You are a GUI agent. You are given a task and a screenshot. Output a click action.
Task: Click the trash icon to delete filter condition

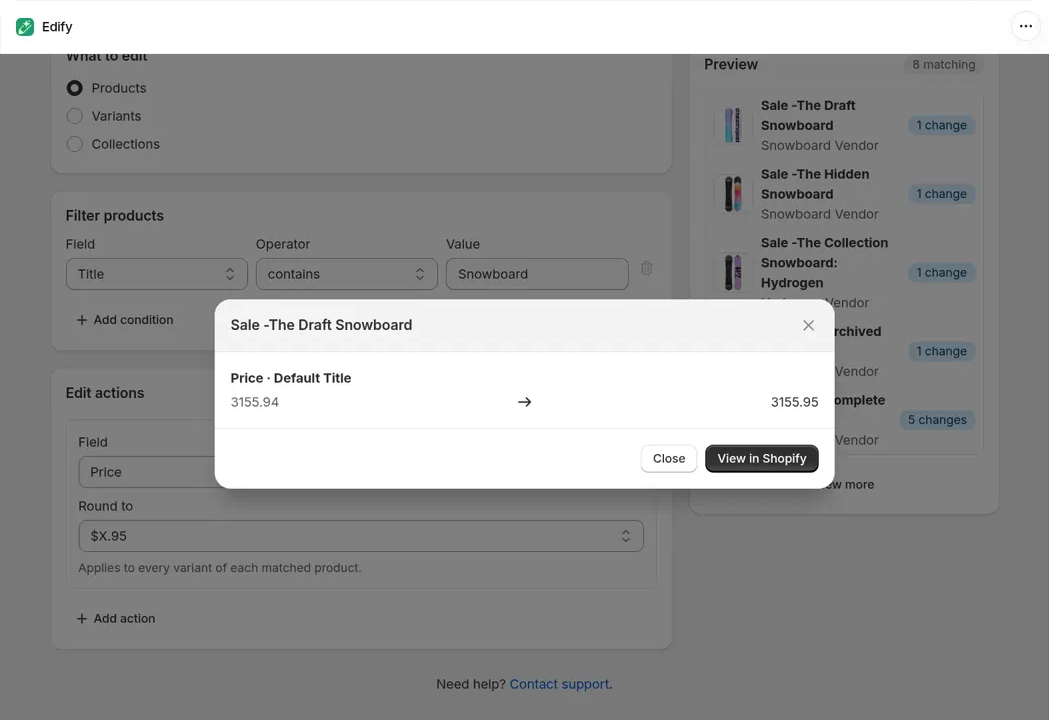point(646,268)
